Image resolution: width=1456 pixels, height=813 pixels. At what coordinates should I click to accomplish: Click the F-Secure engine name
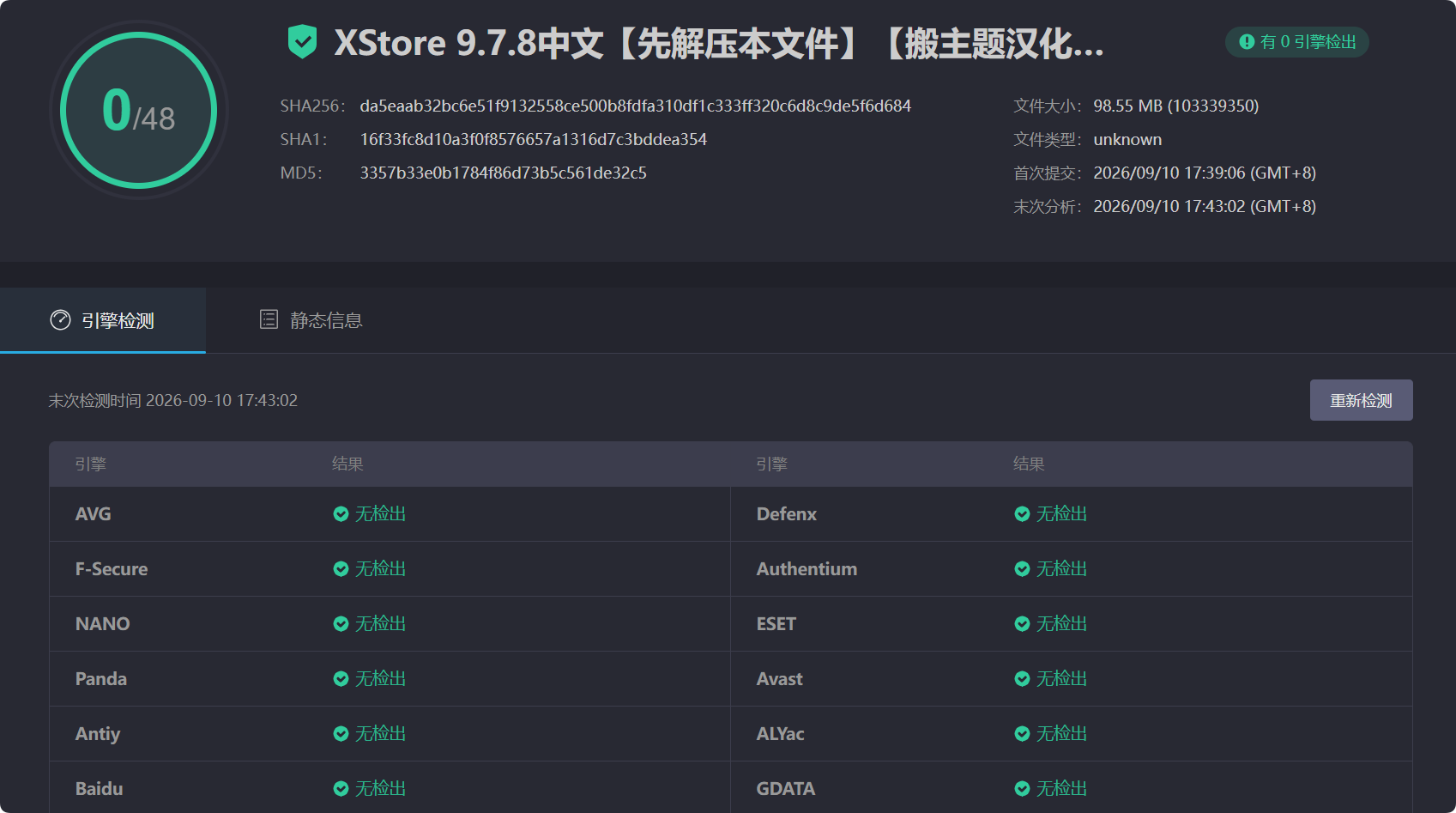click(x=112, y=569)
